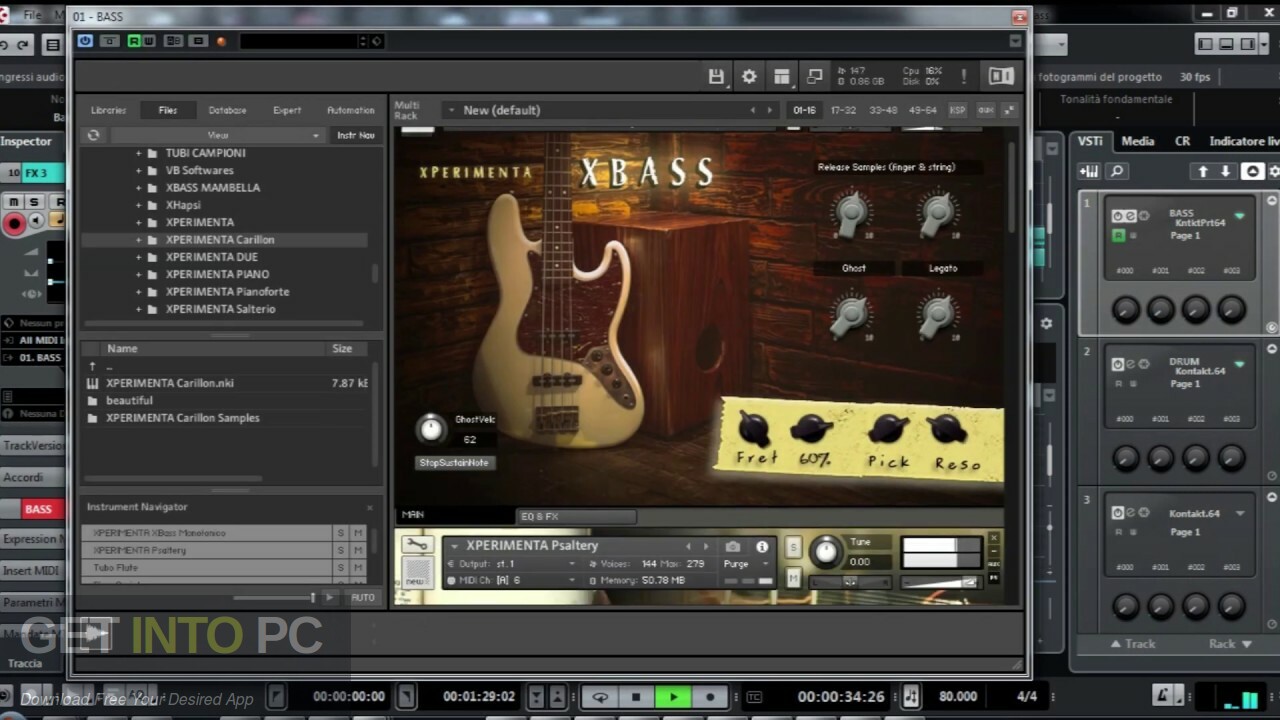Toggle the green R read automation button

tap(133, 41)
